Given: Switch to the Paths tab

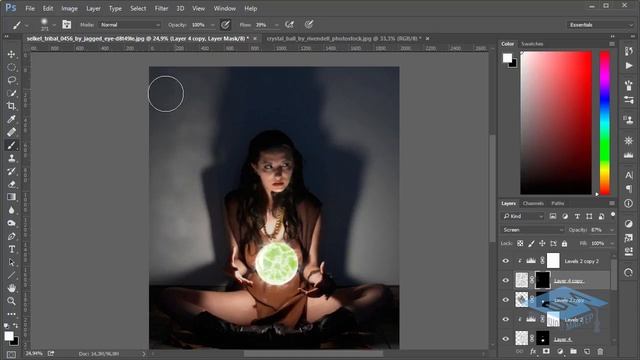Looking at the screenshot, I should coord(558,203).
